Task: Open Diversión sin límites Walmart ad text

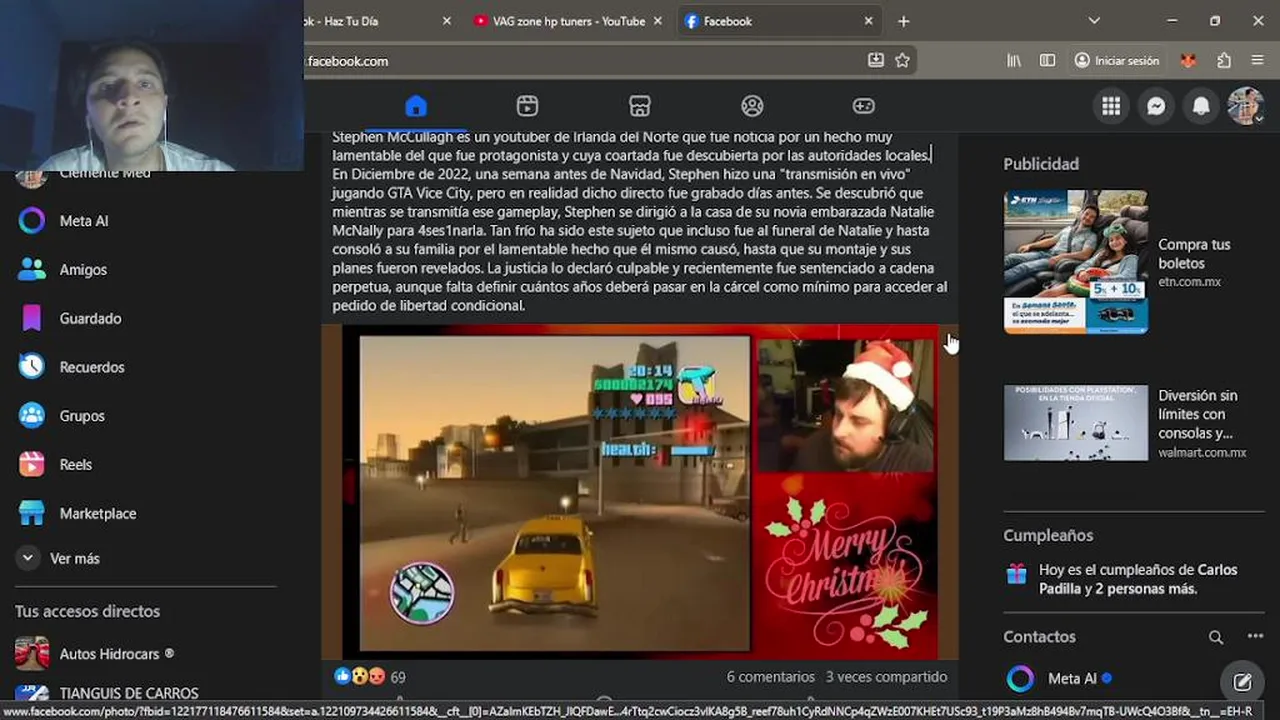Action: click(1198, 414)
